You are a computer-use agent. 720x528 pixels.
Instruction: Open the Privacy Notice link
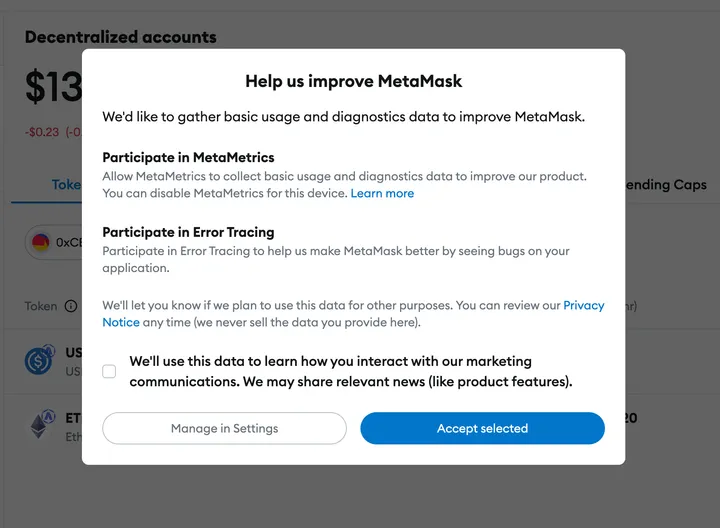point(583,305)
